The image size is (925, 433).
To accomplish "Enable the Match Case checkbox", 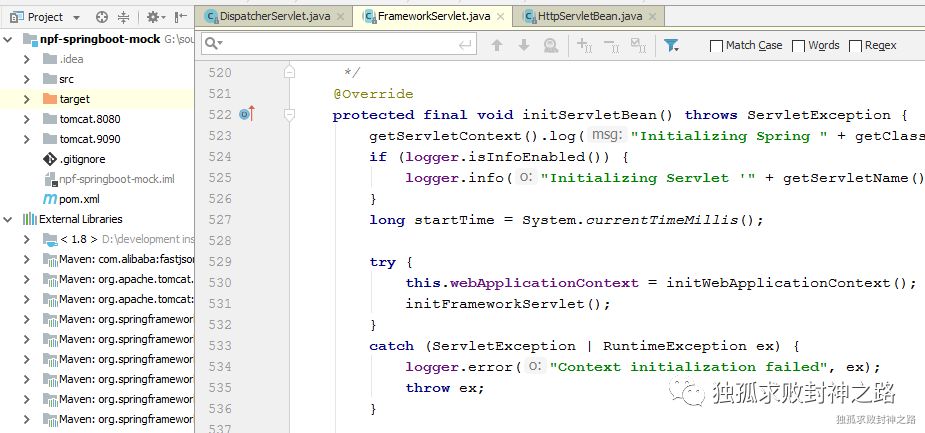I will [716, 46].
